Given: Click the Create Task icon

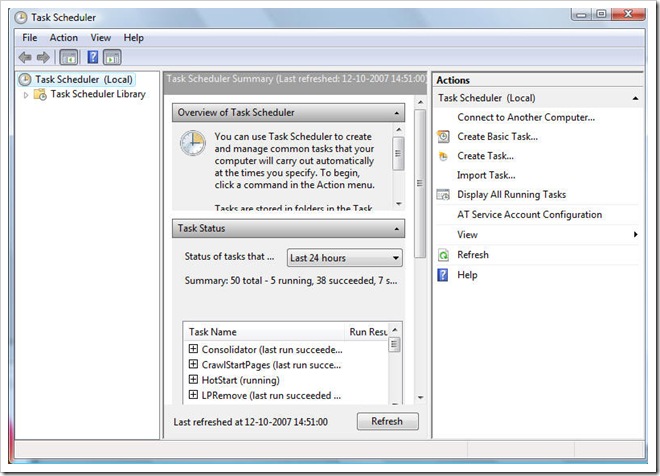Looking at the screenshot, I should tap(443, 156).
